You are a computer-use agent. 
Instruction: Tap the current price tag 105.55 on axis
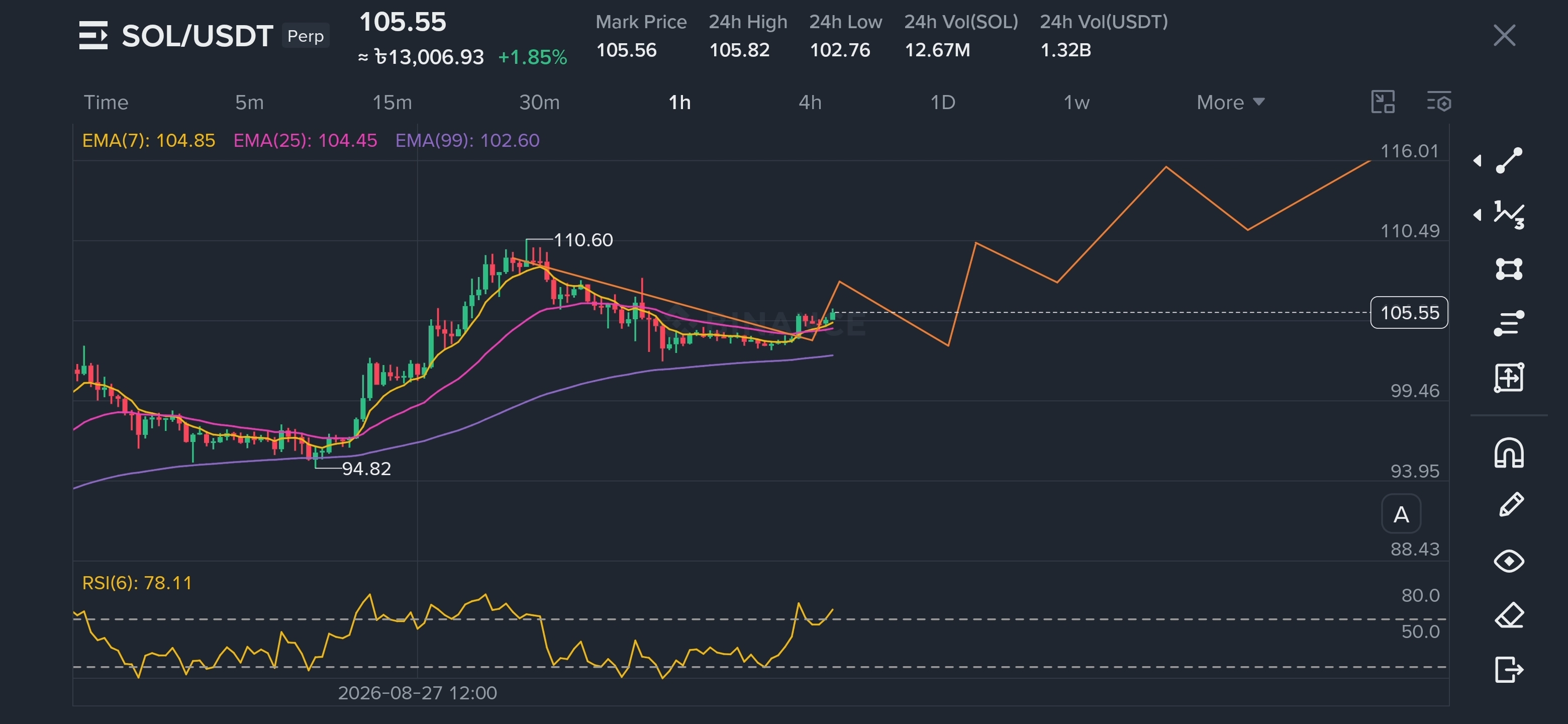pyautogui.click(x=1409, y=313)
